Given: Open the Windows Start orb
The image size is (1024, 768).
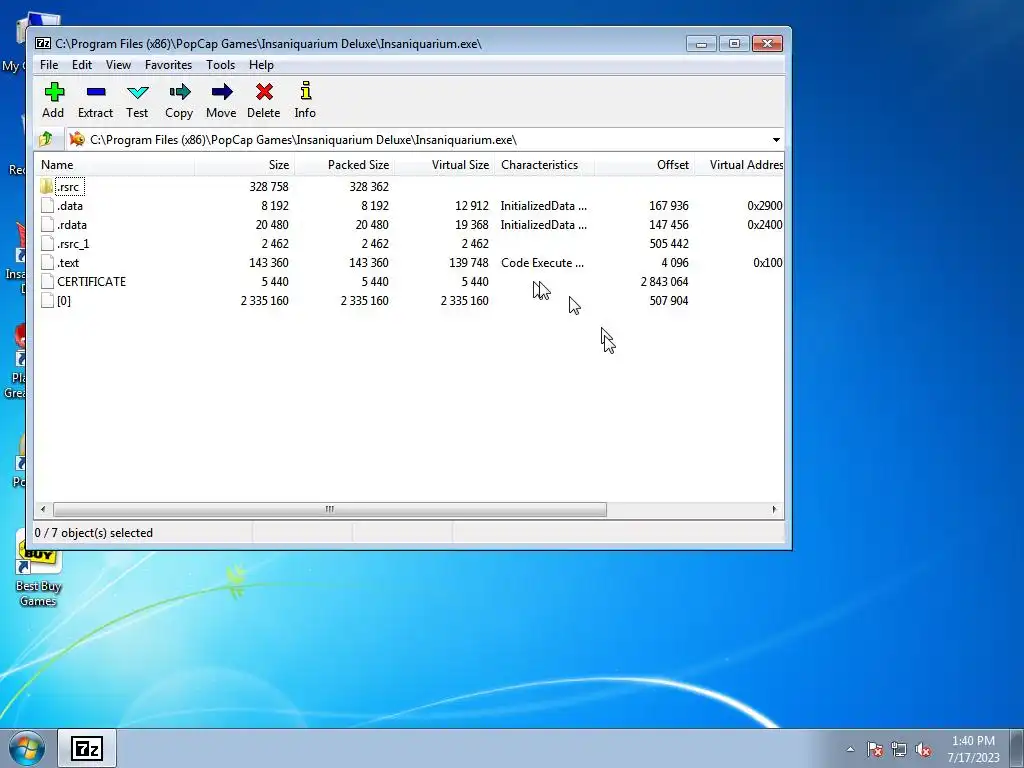Looking at the screenshot, I should (27, 748).
